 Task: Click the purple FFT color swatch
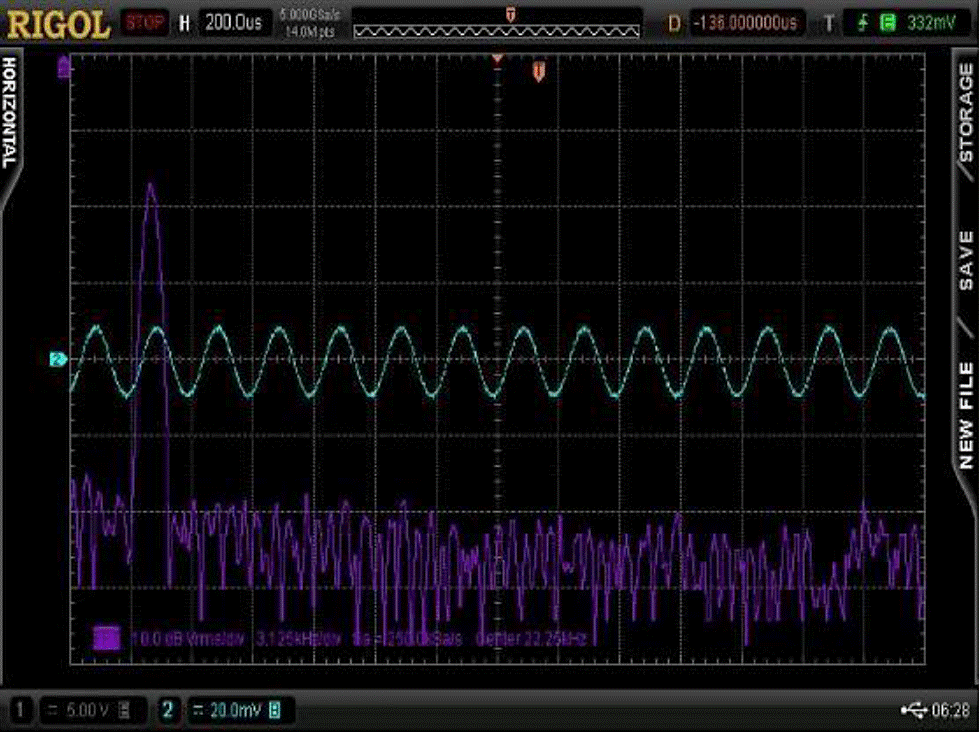click(106, 637)
